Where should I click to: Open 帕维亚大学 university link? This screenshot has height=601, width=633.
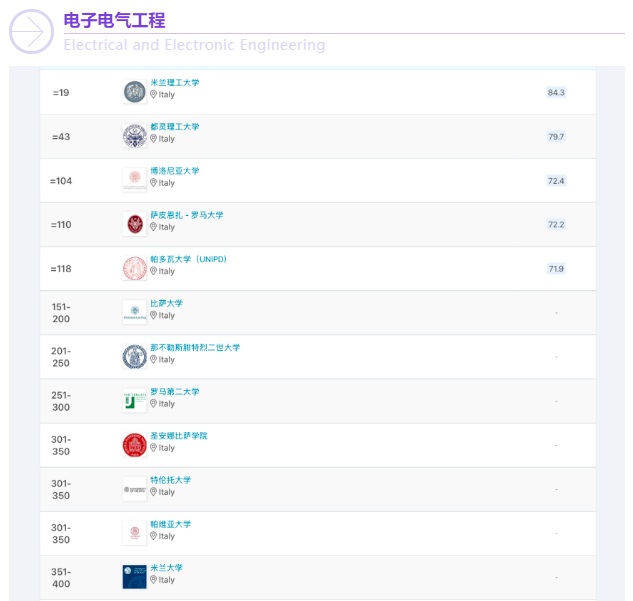[x=170, y=524]
